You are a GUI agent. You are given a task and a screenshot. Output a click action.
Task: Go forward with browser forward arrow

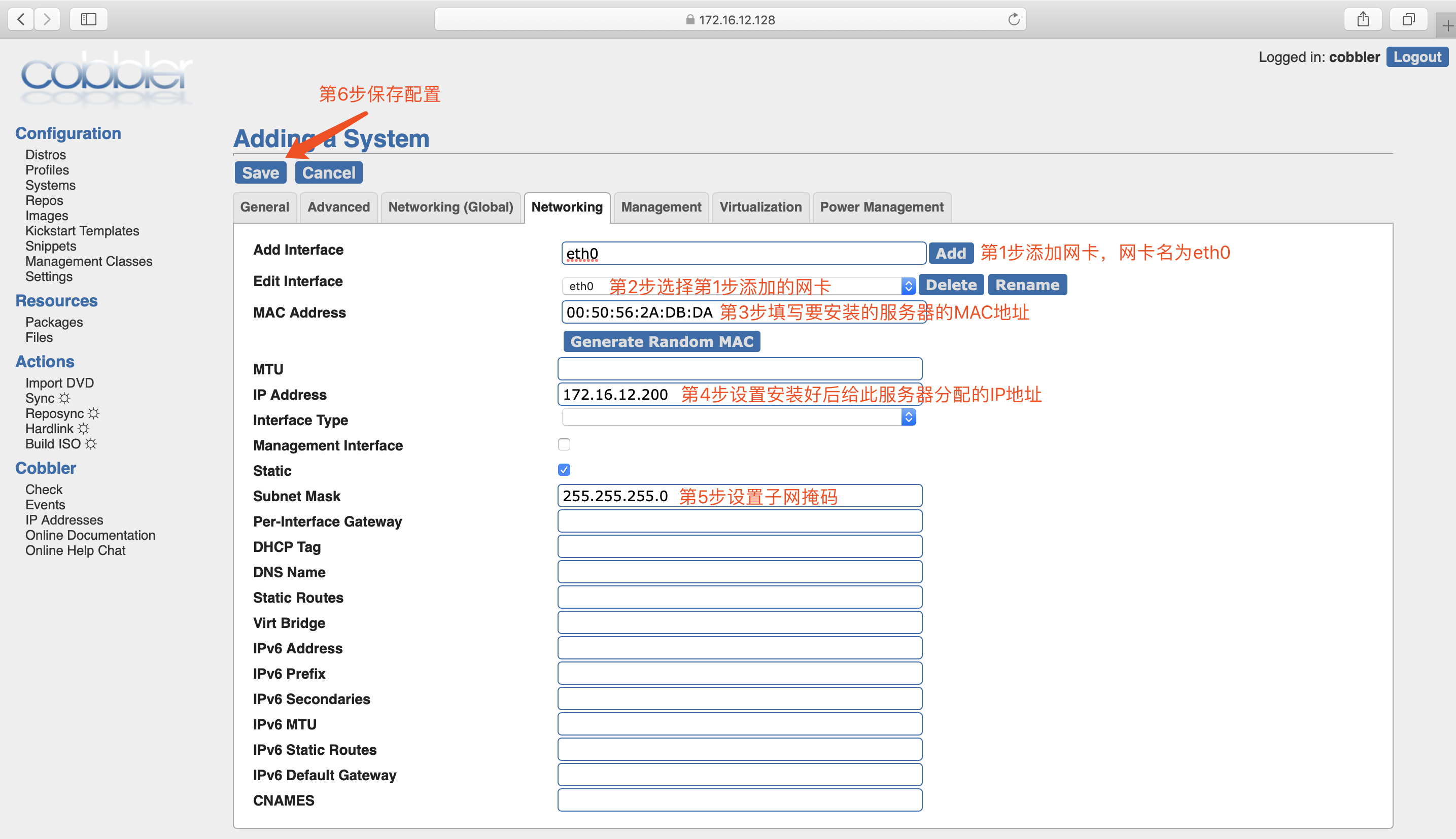pyautogui.click(x=47, y=20)
